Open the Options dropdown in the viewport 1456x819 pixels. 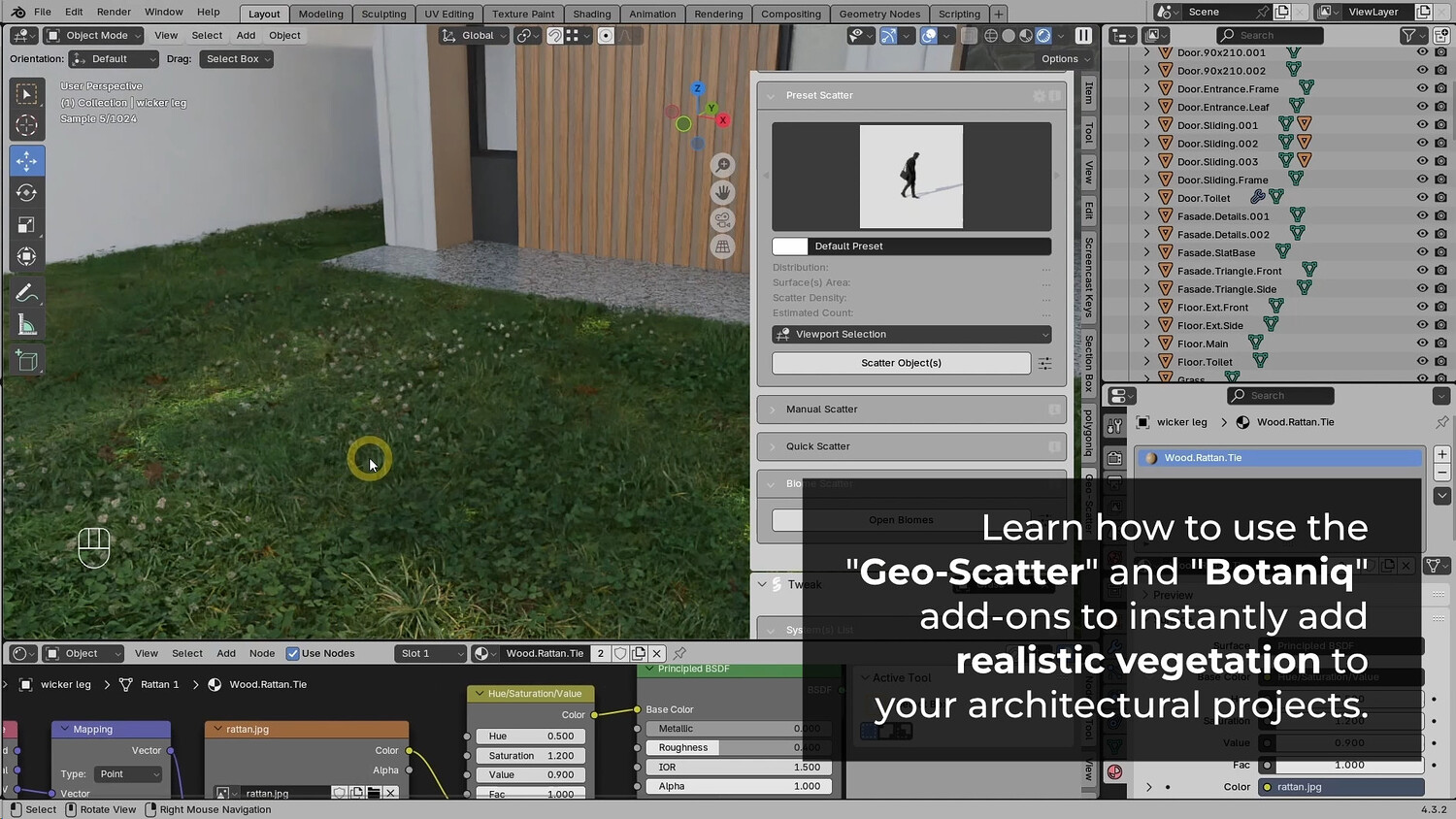[1066, 59]
